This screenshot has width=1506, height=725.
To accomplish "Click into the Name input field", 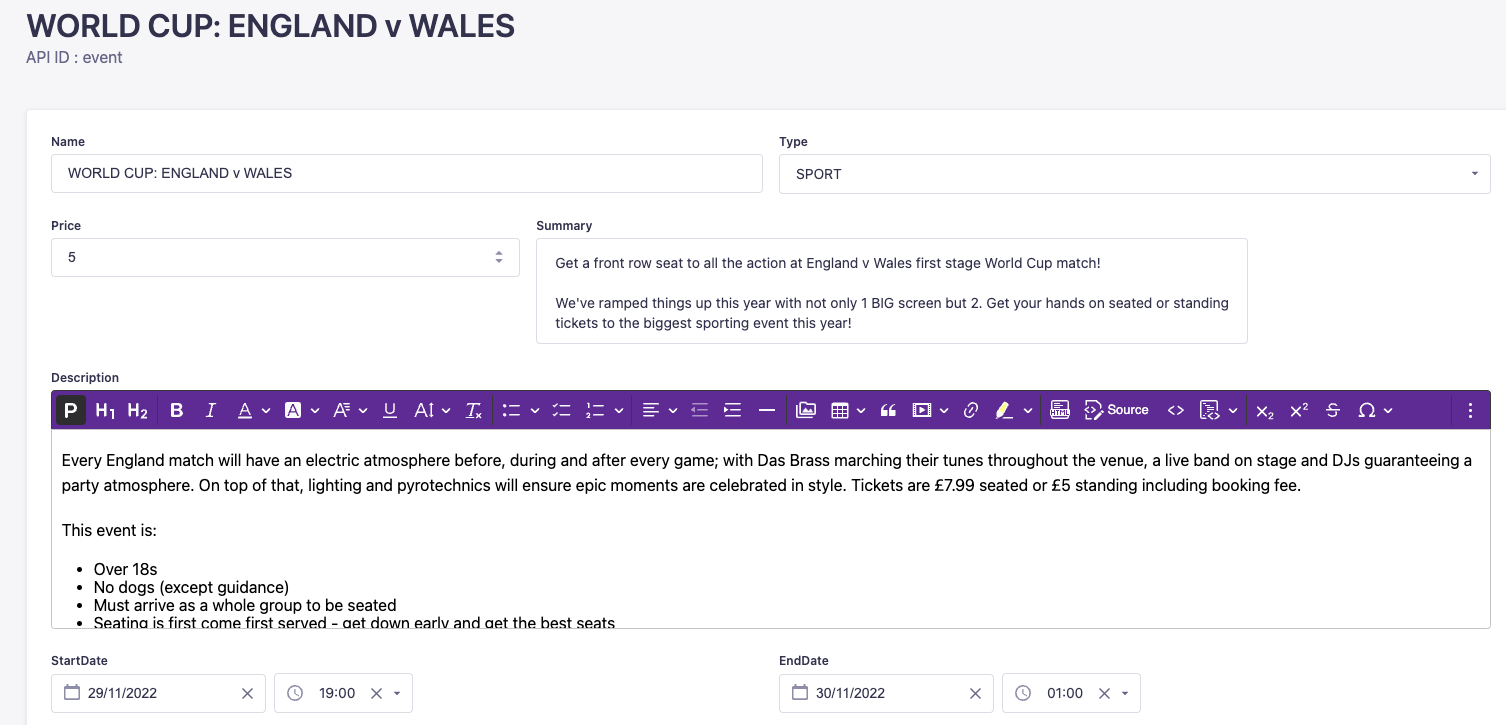I will (x=406, y=173).
